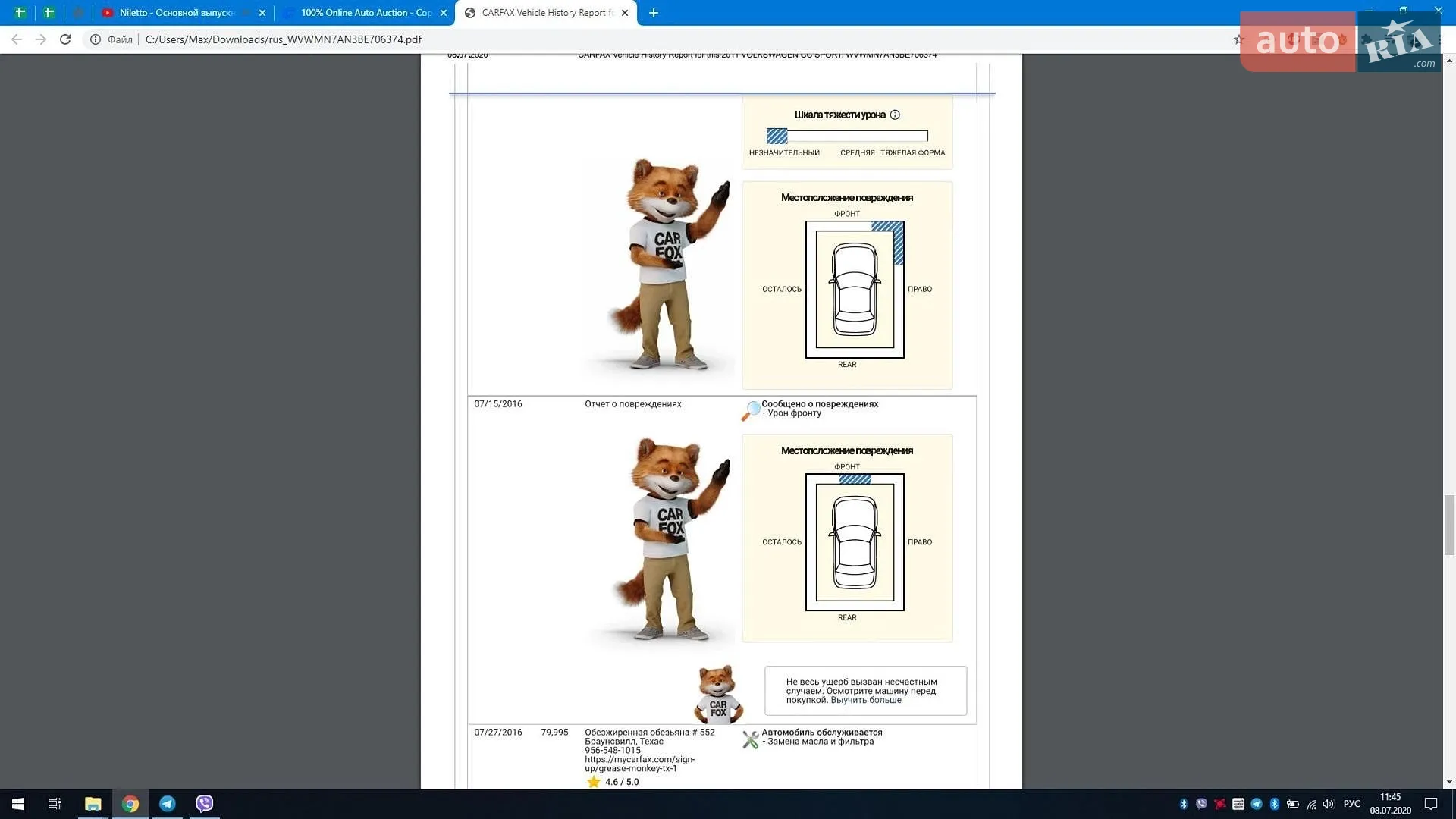
Task: Close the CARFAX Vehicle History tab
Action: (625, 13)
